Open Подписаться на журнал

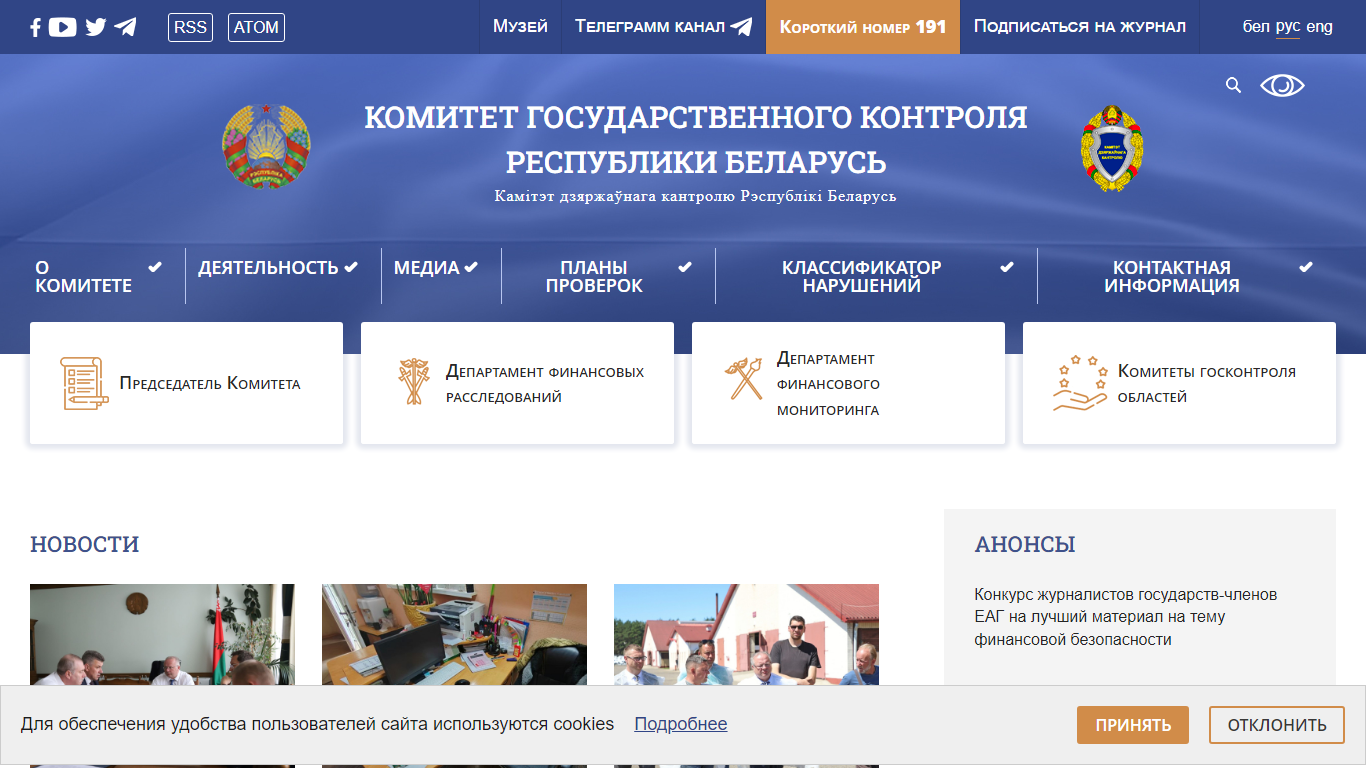point(1080,27)
